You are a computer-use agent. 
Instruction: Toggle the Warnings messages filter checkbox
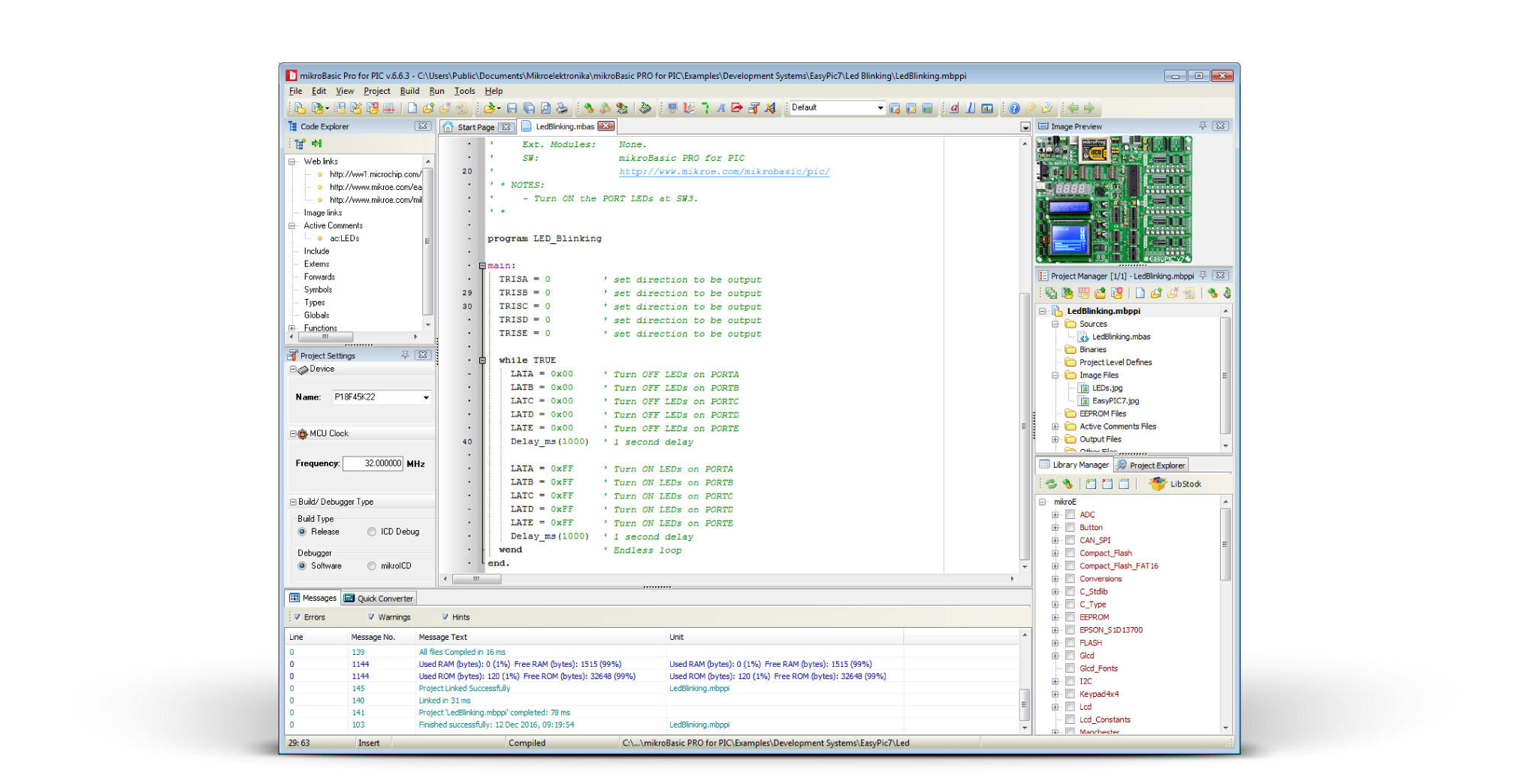(x=371, y=617)
